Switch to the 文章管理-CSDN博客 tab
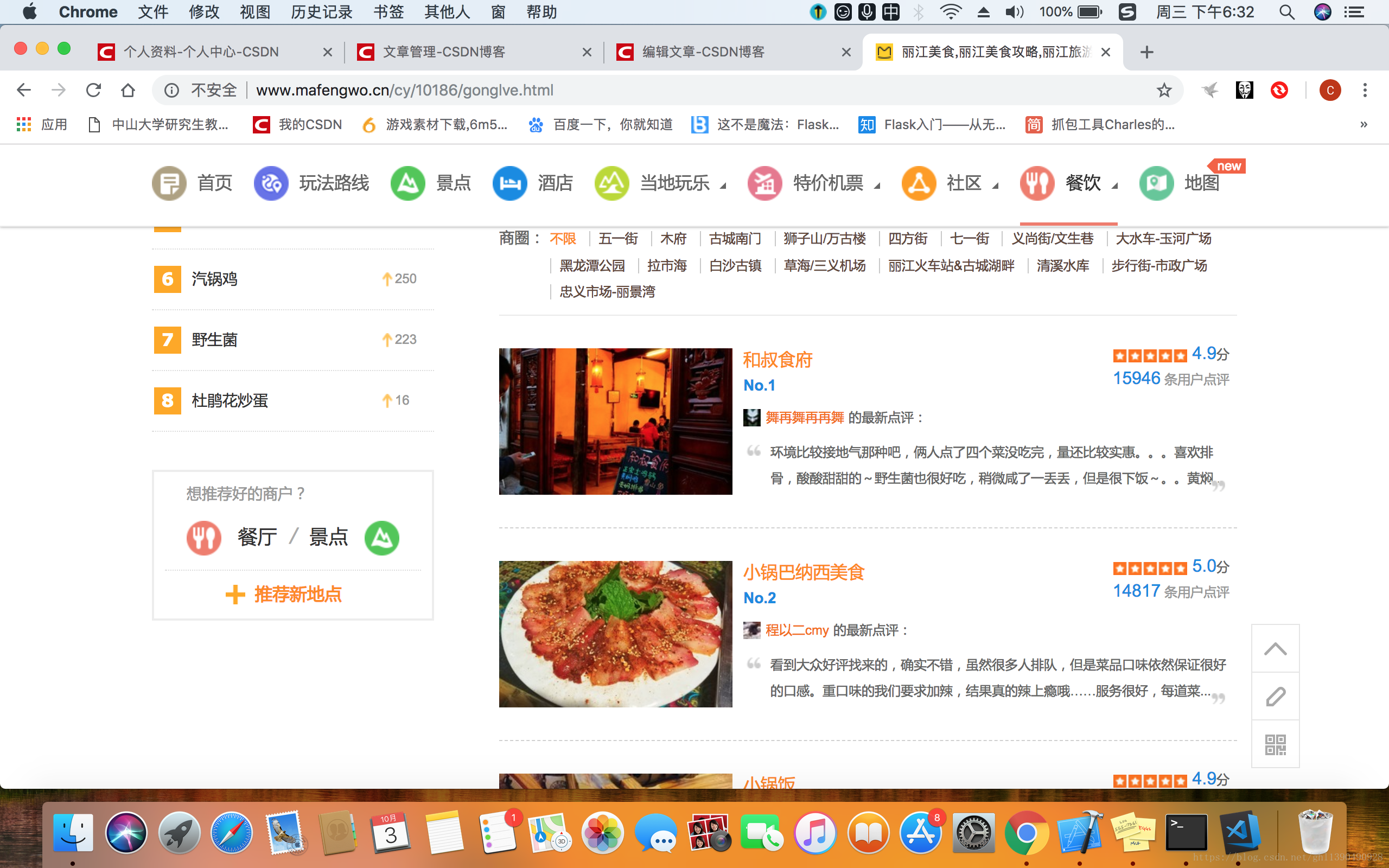 pyautogui.click(x=444, y=52)
